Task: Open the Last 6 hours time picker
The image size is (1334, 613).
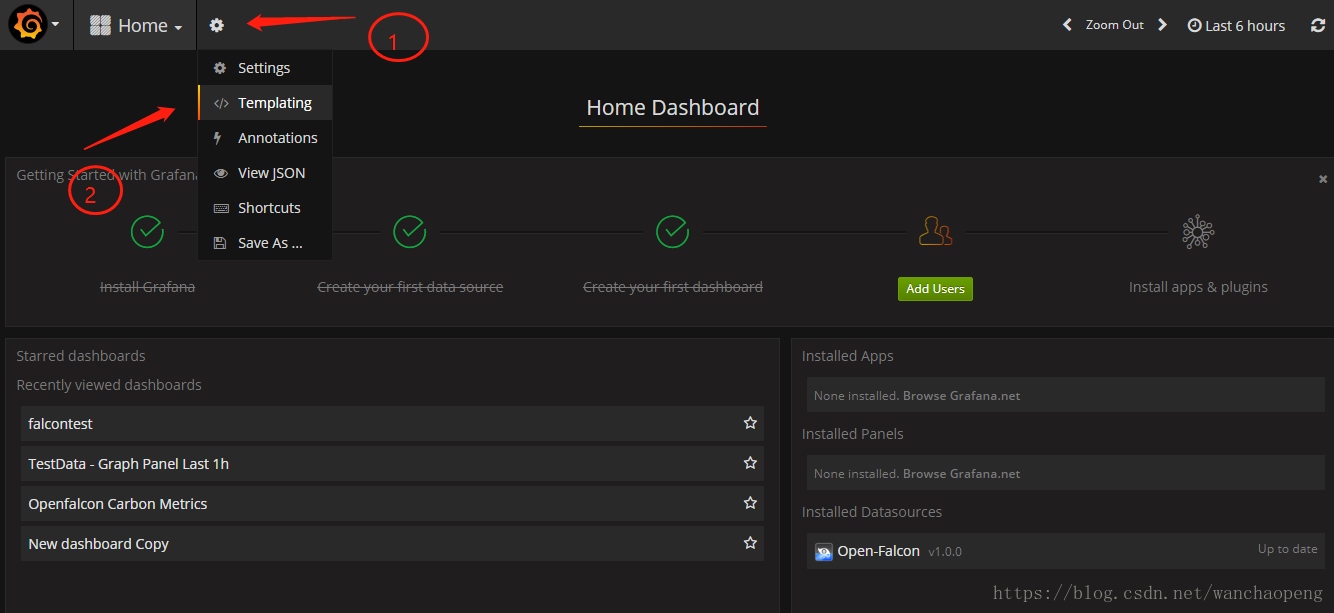Action: (x=1236, y=26)
